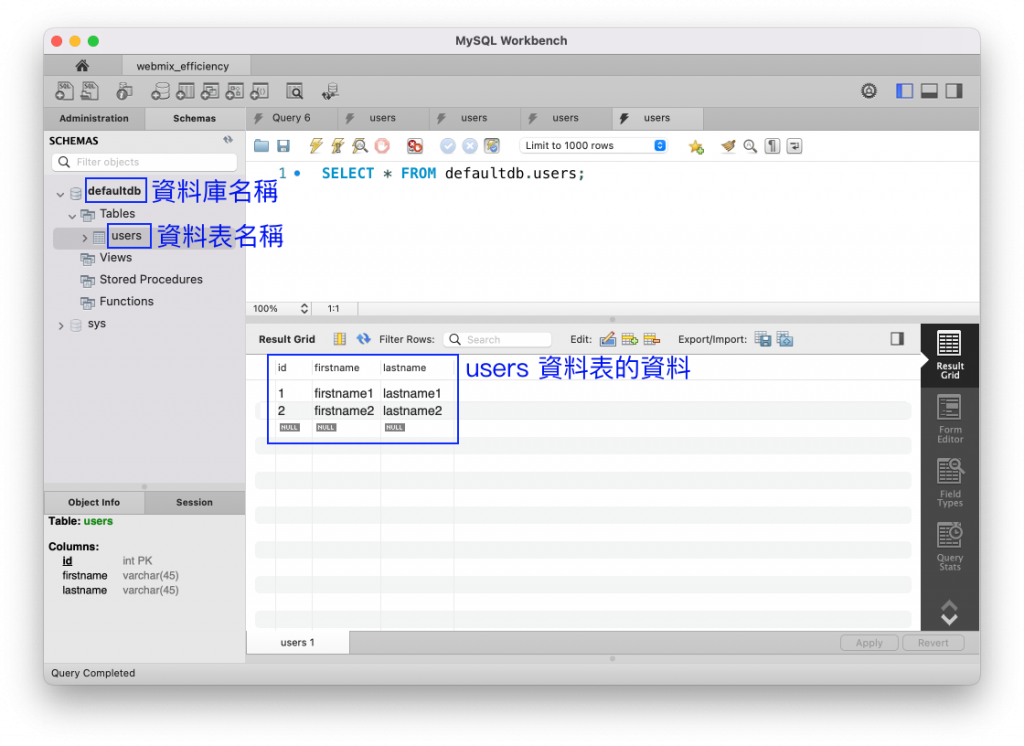Viewport: 1024px width, 746px height.
Task: Toggle the left sidebar panel
Action: (904, 91)
